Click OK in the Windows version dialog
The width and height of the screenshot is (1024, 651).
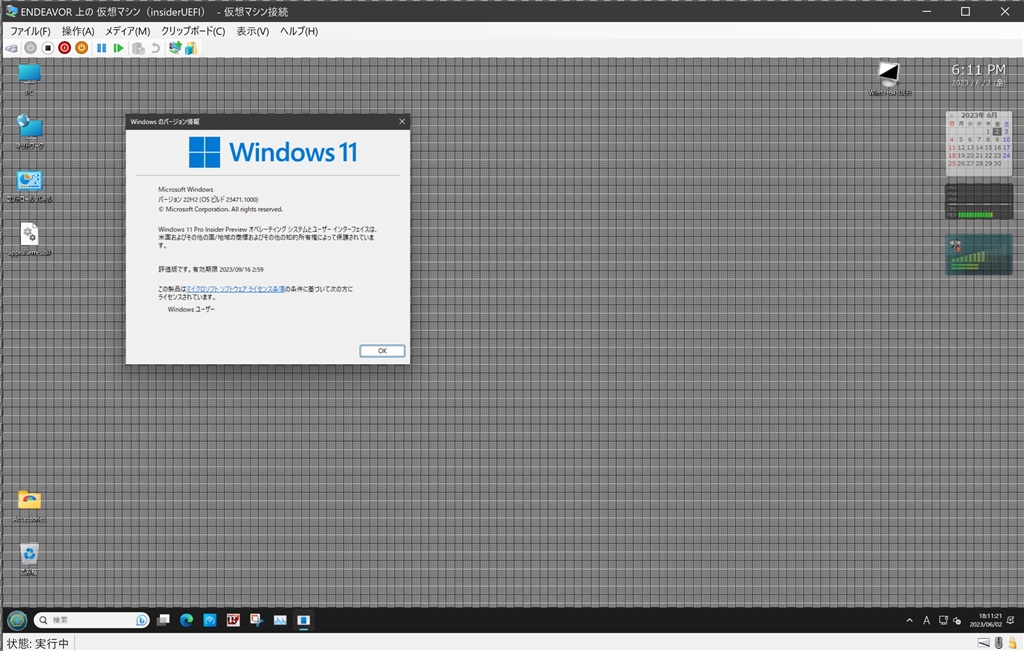(382, 351)
